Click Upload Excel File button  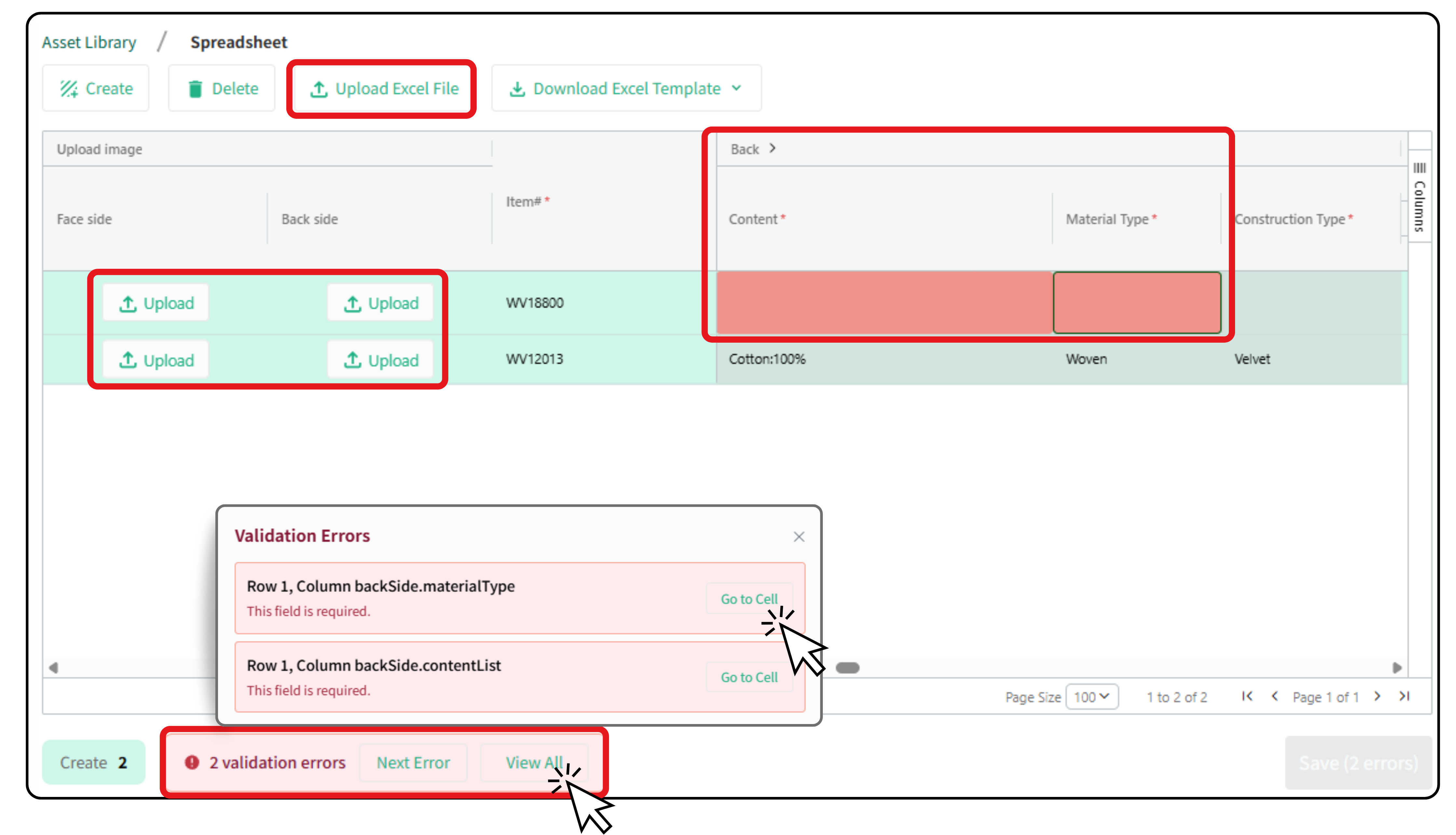coord(383,88)
